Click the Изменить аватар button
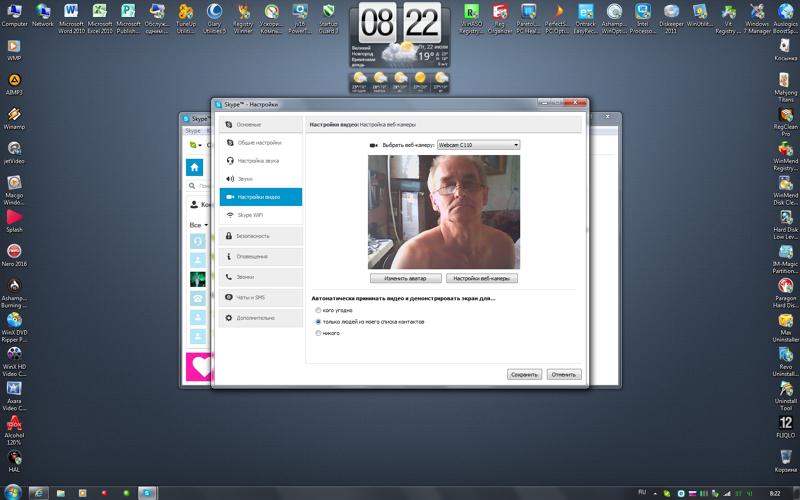This screenshot has height=500, width=800. [406, 278]
